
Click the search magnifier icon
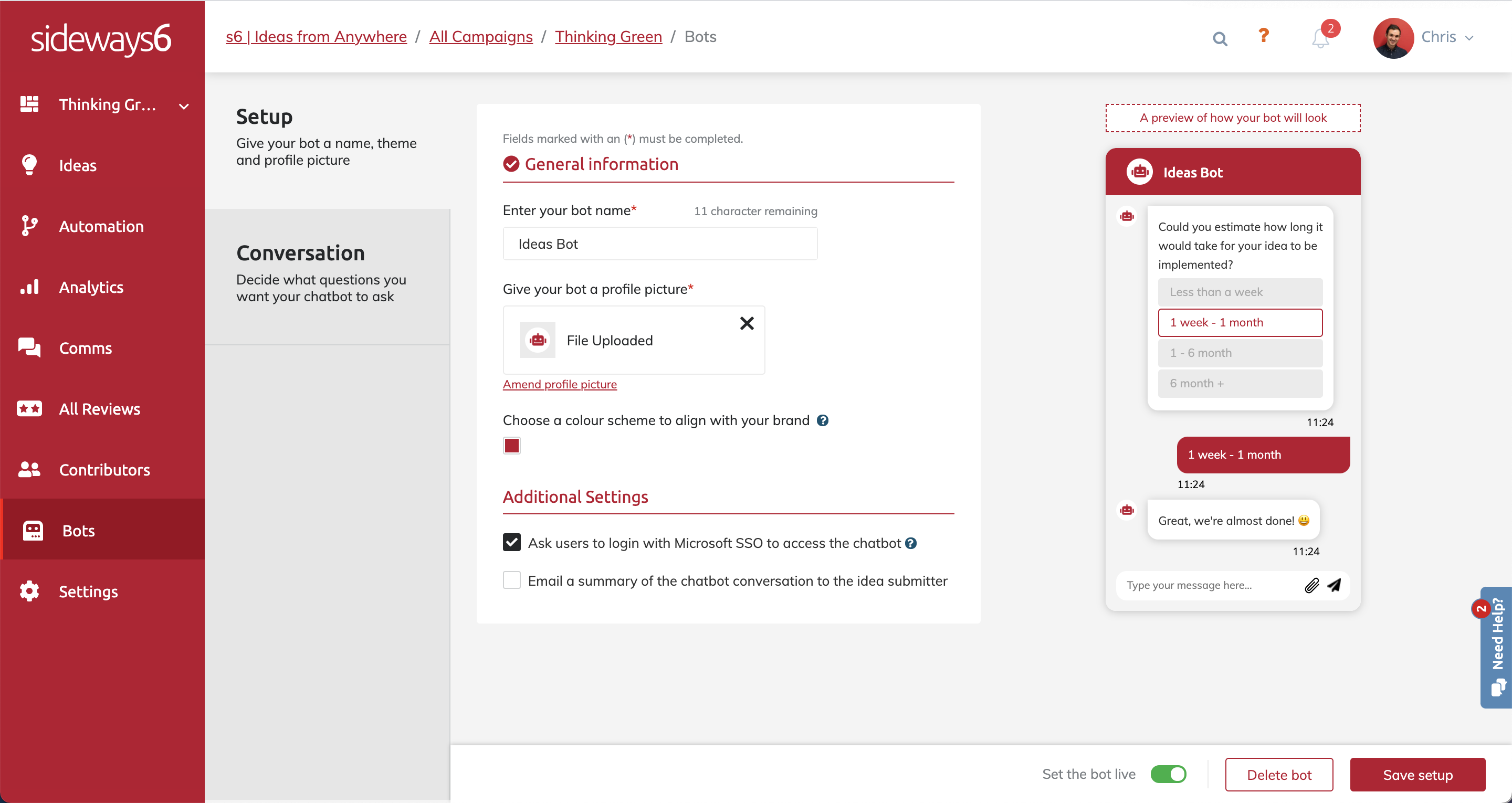[x=1220, y=39]
